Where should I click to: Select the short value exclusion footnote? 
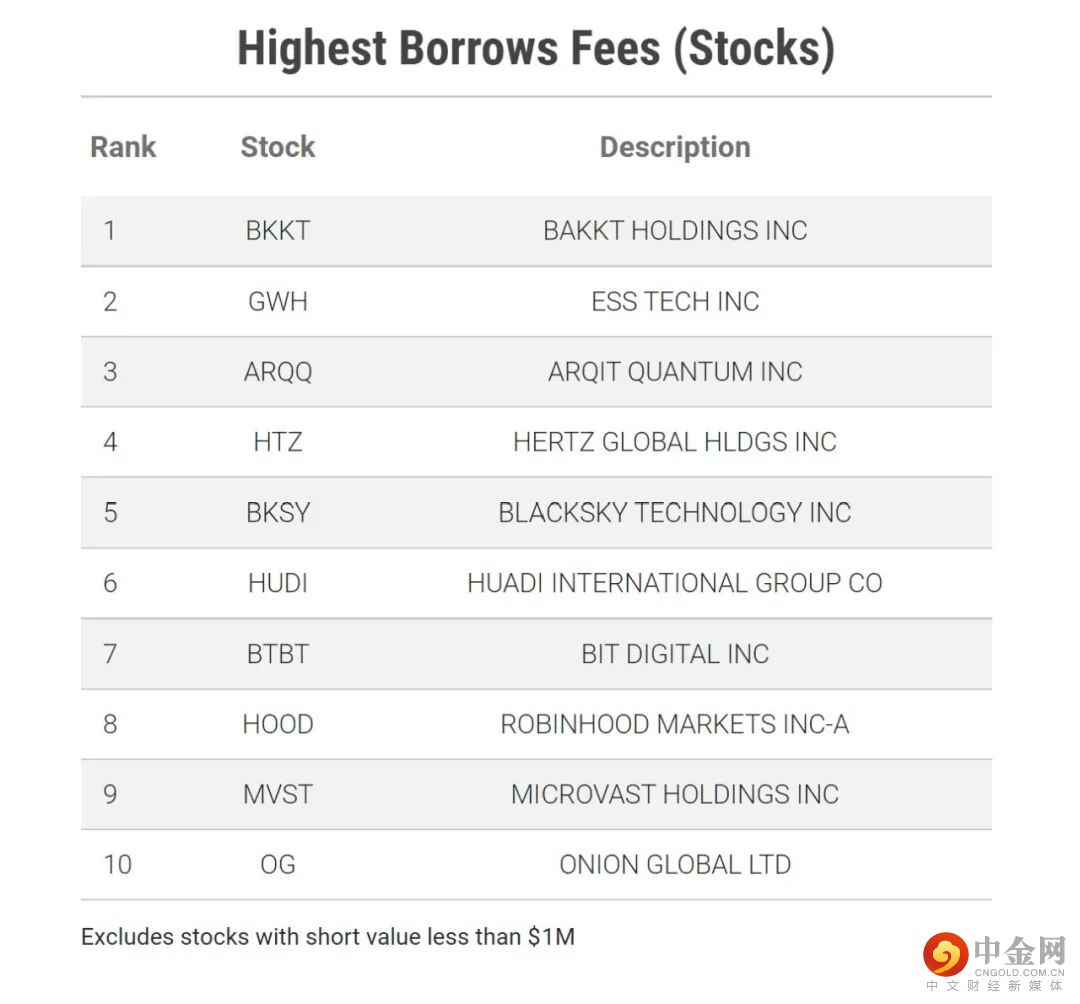(x=328, y=937)
